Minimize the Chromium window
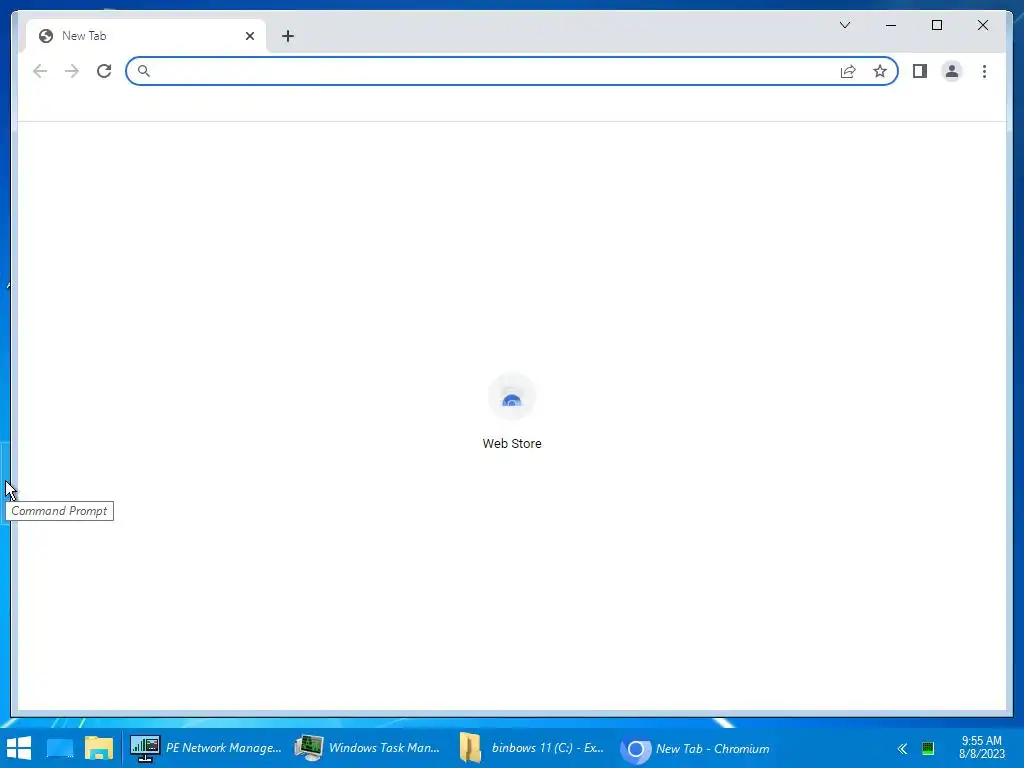Screen dimensions: 1024x768 click(x=891, y=25)
